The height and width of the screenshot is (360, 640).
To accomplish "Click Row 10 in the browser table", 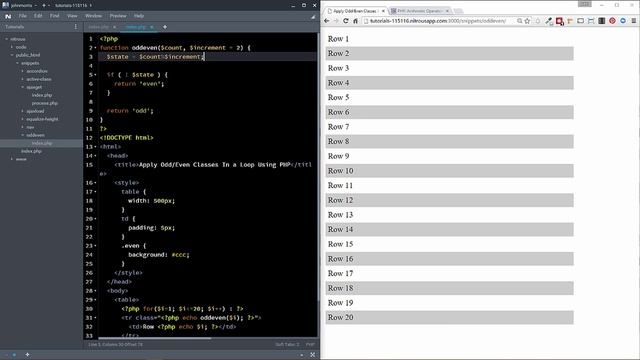I will point(449,171).
